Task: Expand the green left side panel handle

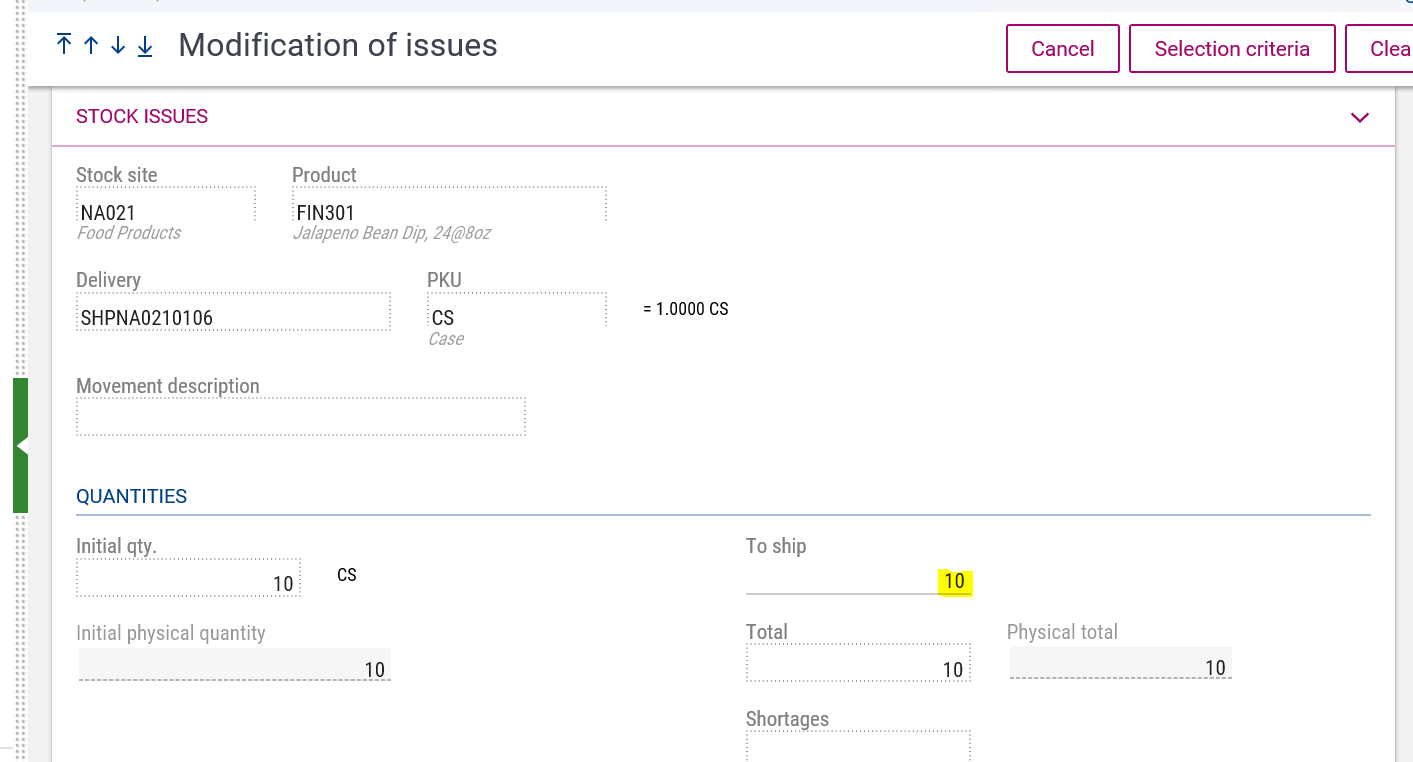Action: pyautogui.click(x=20, y=445)
